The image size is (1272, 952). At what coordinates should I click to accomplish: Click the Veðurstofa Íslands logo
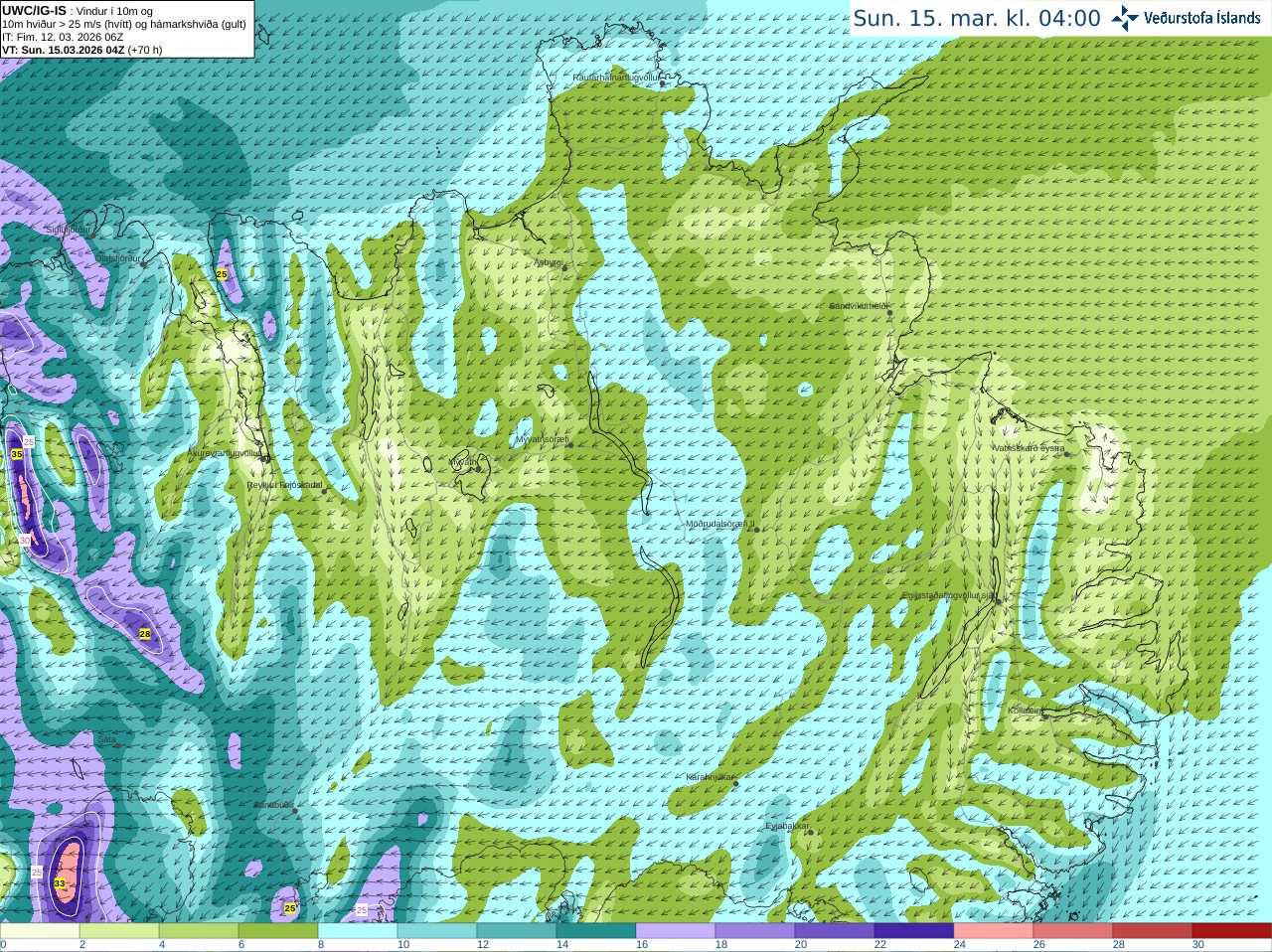click(x=1186, y=18)
